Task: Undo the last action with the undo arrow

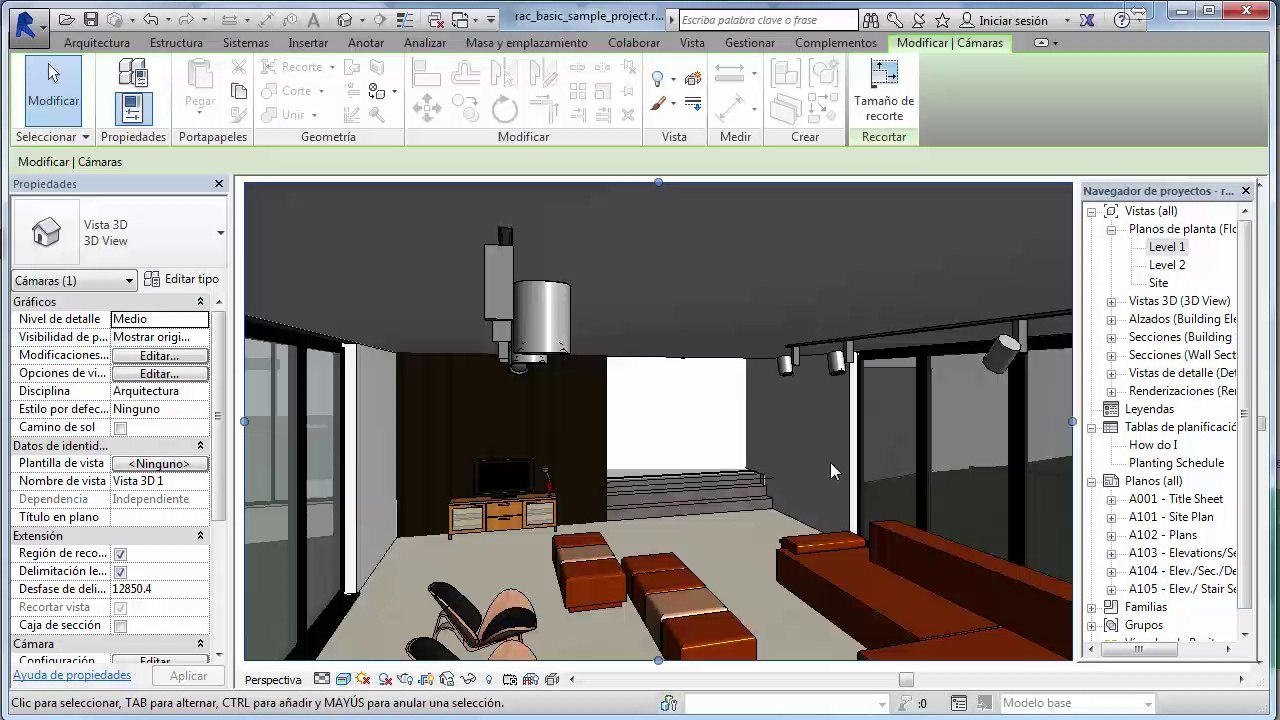Action: 150,20
